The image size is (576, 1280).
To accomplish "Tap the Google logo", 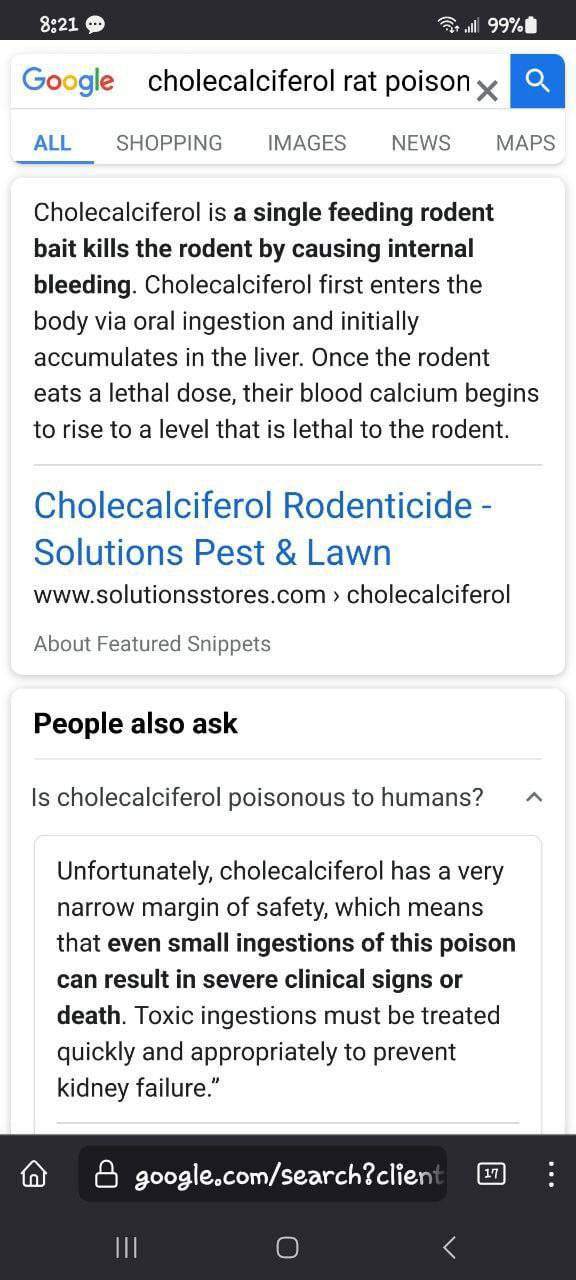I will coord(68,81).
